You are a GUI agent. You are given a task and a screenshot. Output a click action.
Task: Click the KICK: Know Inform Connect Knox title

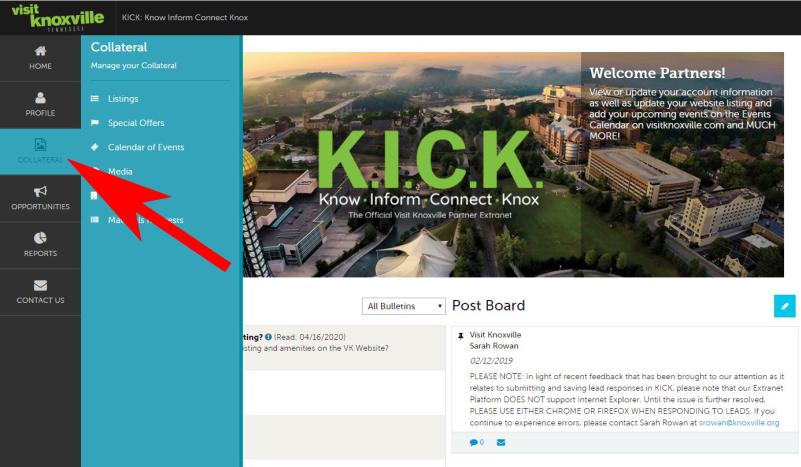click(x=184, y=17)
